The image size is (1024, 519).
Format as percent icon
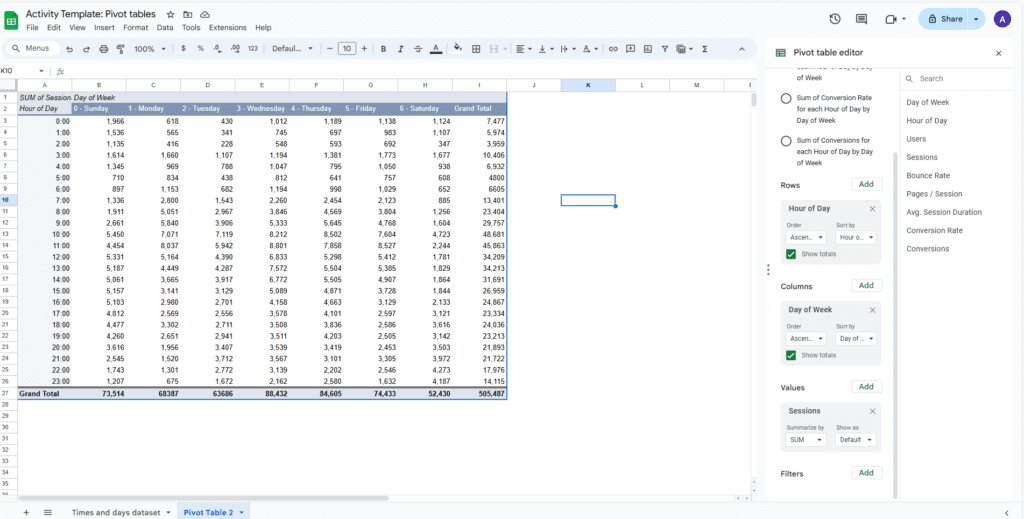200,48
